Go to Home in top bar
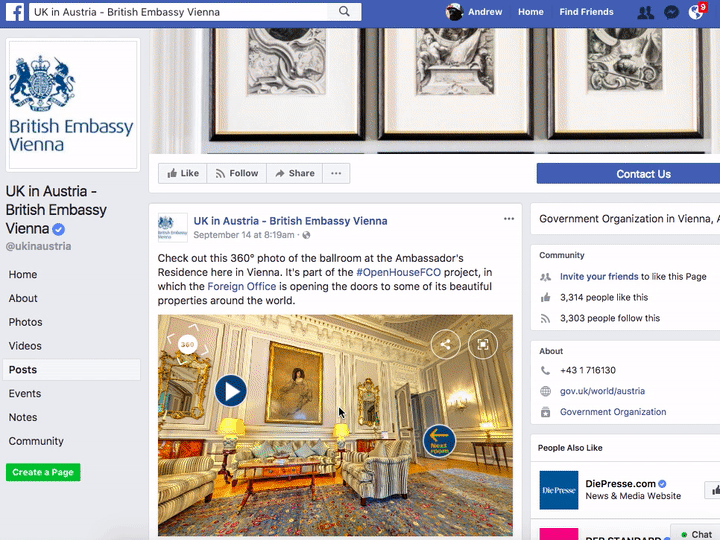This screenshot has height=540, width=720. [x=531, y=12]
